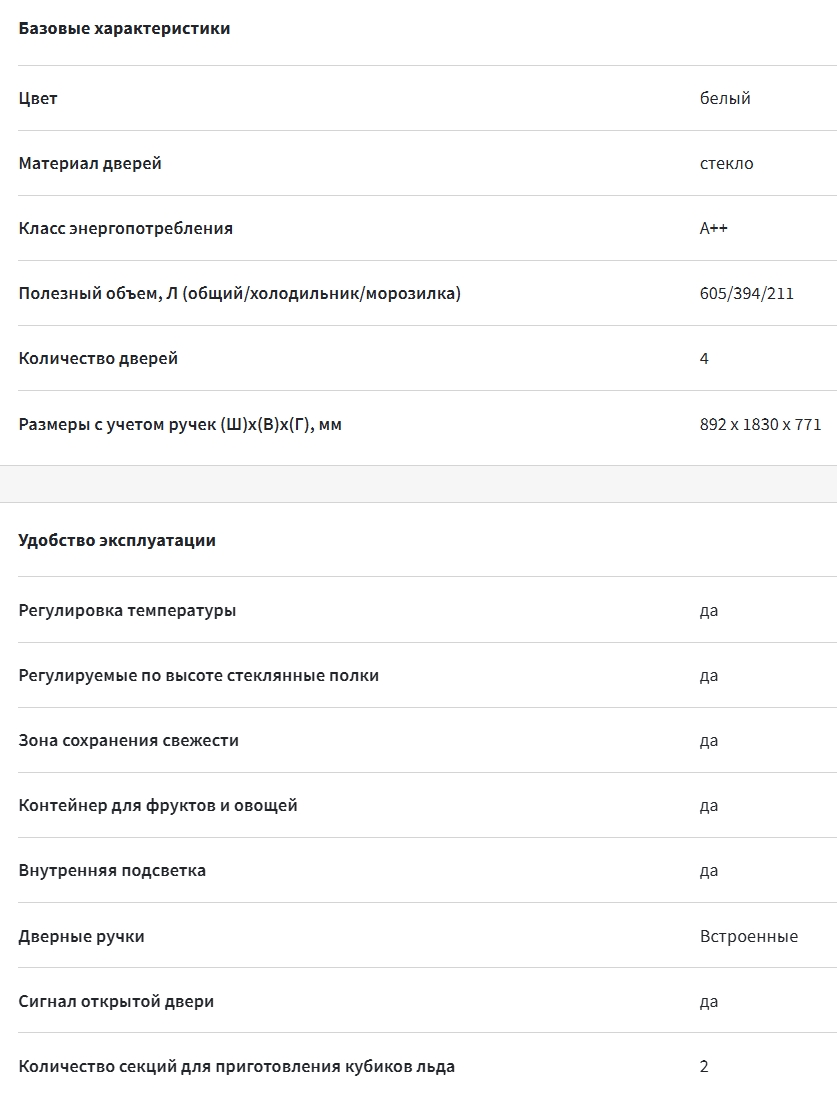
Task: Click the Полезный объем row label
Action: tap(240, 293)
